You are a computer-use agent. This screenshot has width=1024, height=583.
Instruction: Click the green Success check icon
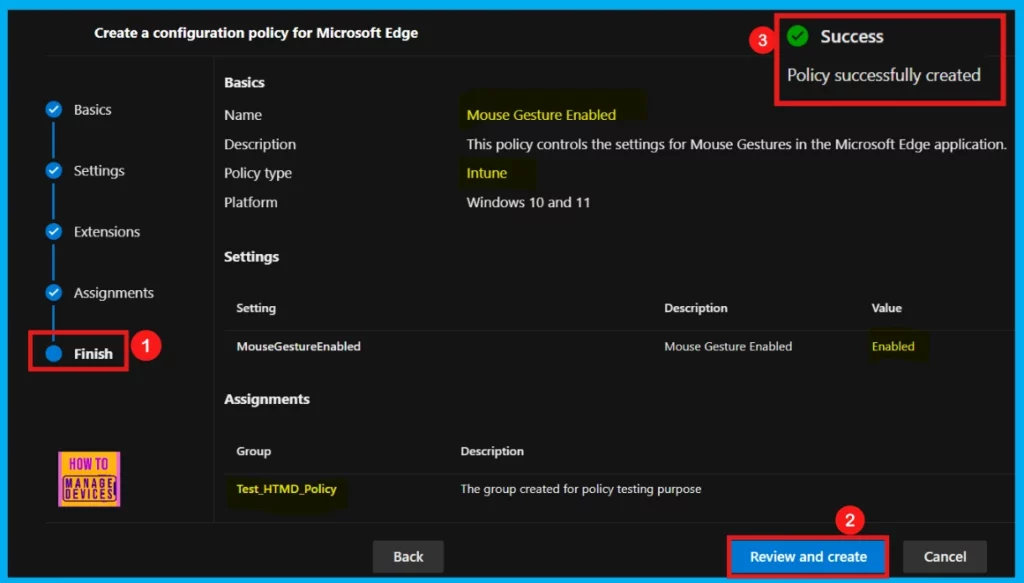click(797, 36)
